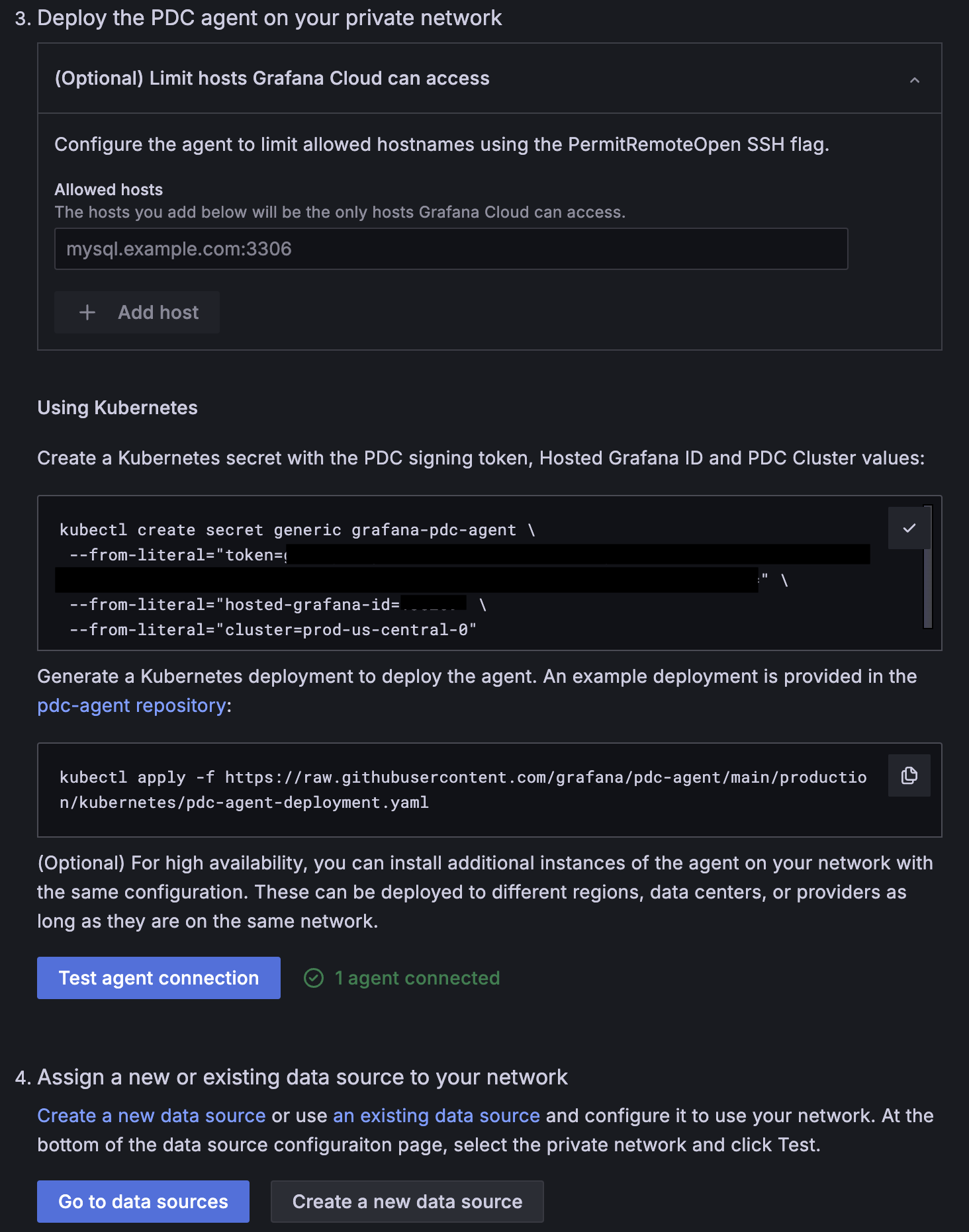
Task: Open the pdc-agent repository link
Action: 132,705
